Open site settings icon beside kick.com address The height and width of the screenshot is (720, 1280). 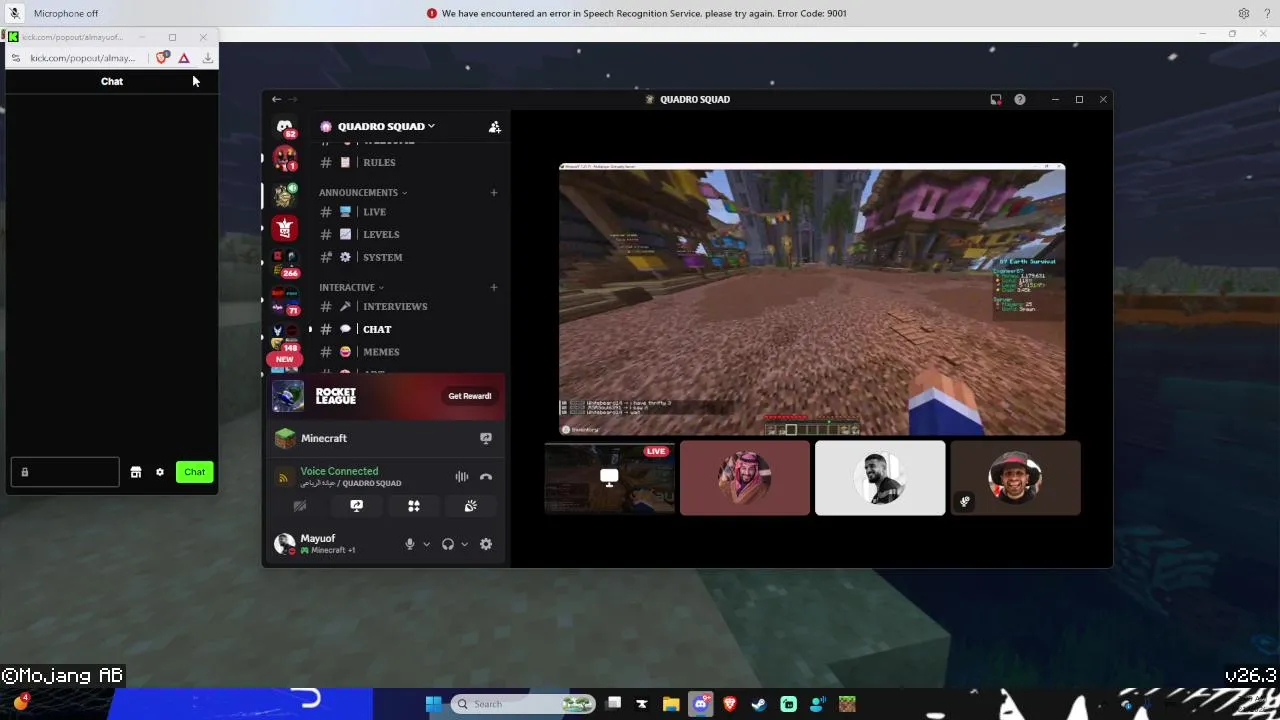(15, 58)
